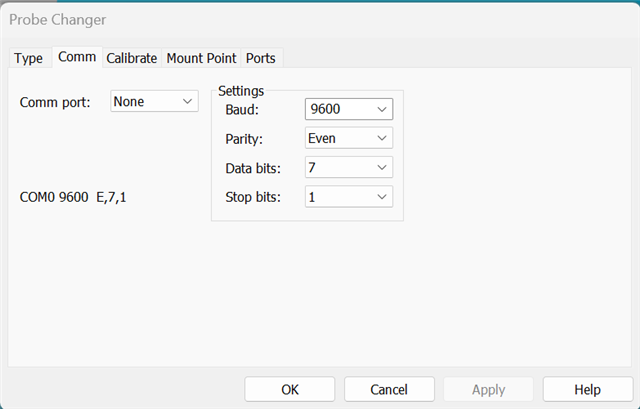
Task: Open Help for Probe Changer
Action: [588, 389]
